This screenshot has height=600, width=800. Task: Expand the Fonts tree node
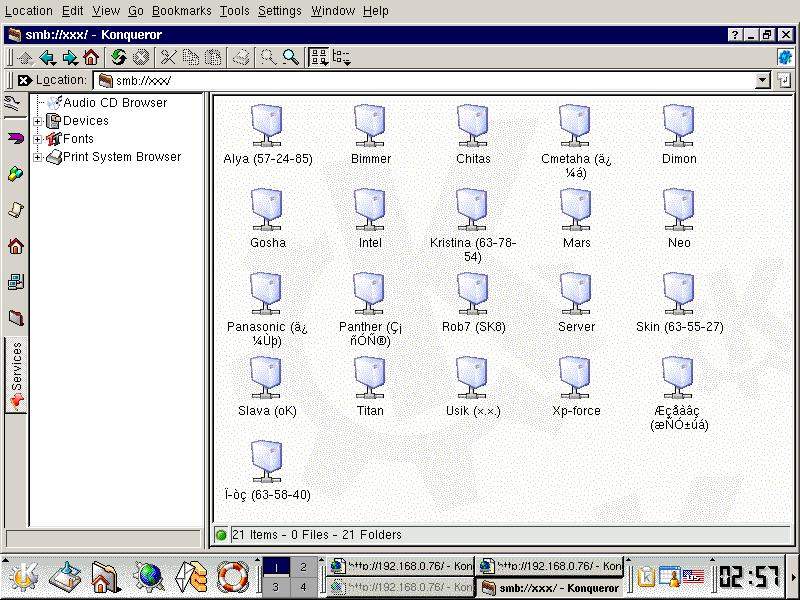pyautogui.click(x=38, y=139)
